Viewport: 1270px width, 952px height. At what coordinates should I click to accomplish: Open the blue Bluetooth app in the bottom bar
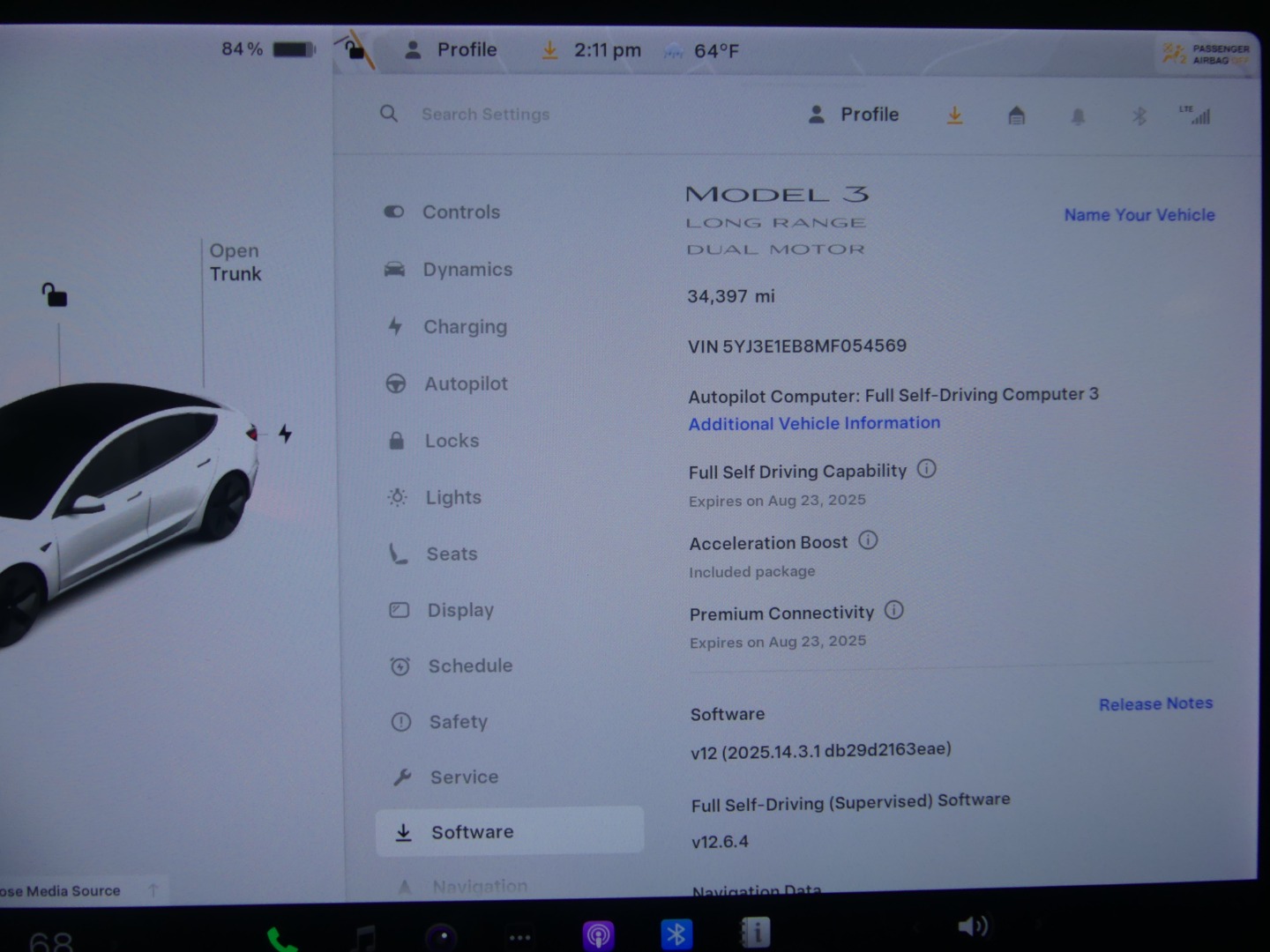click(676, 933)
